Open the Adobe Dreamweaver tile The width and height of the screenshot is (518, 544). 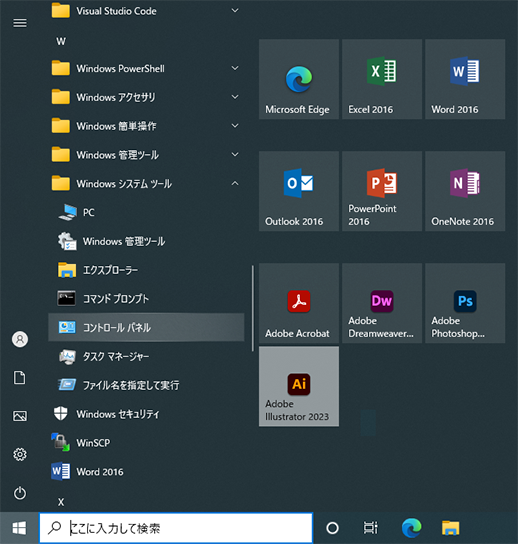tap(382, 303)
